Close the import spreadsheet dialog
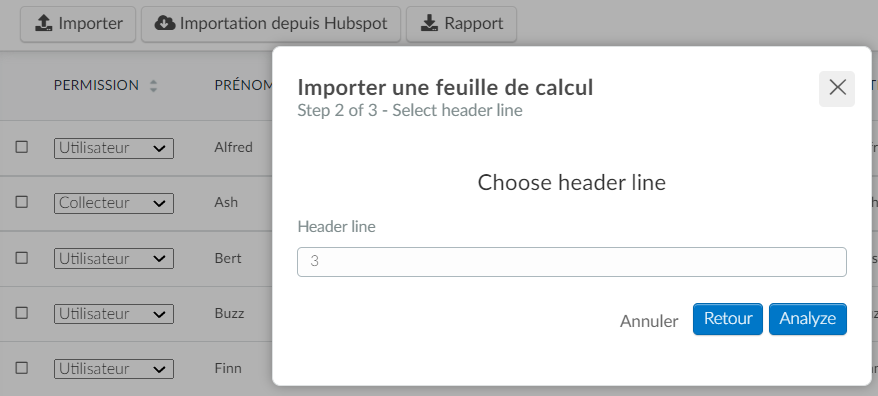878x396 pixels. (x=837, y=88)
